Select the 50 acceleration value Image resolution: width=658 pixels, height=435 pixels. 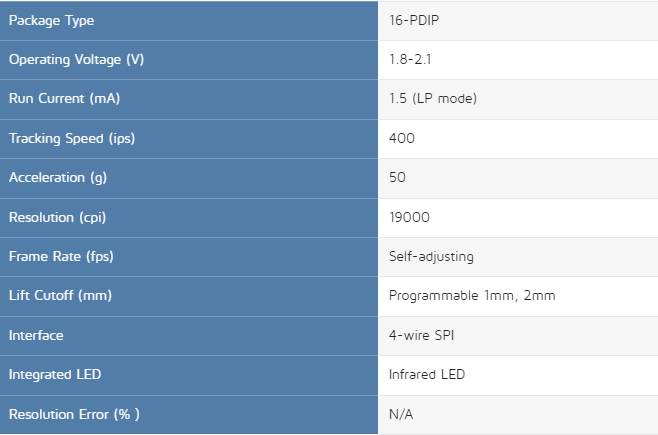[397, 177]
